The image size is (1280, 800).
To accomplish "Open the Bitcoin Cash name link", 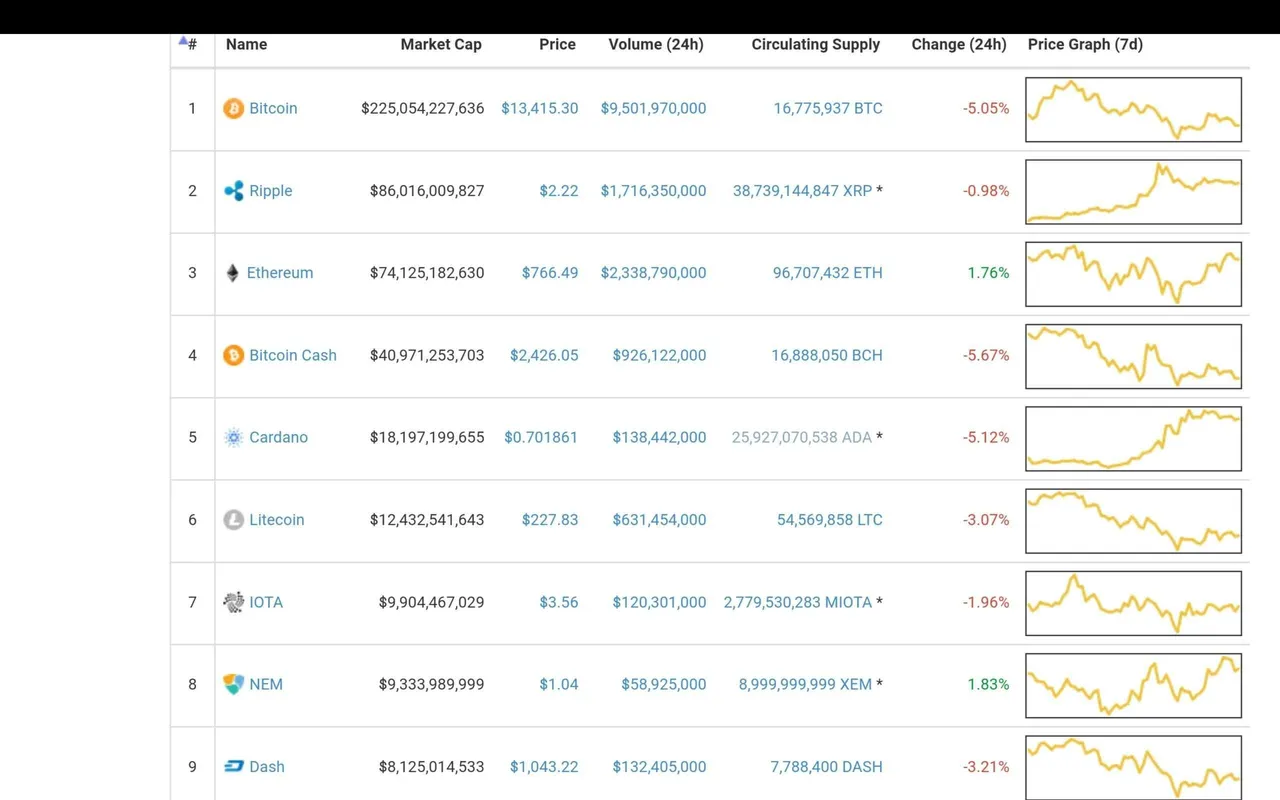I will 293,355.
